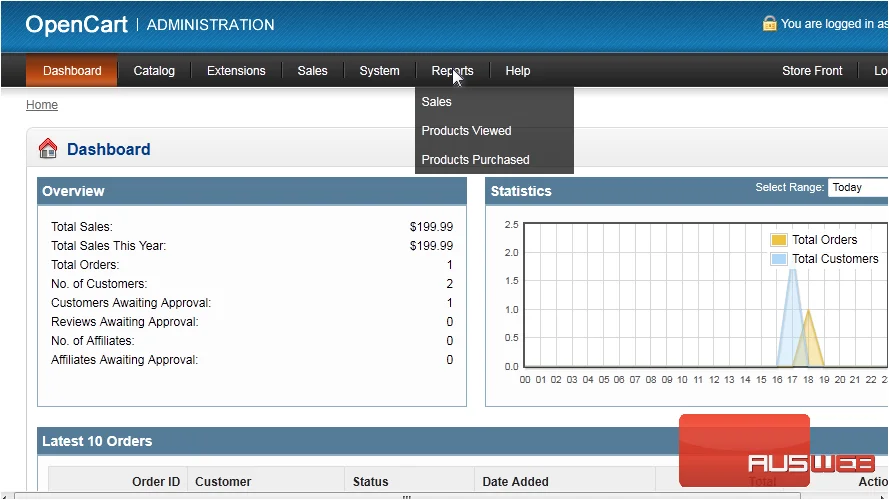Click the No. of Affiliates: label
Screen dimensions: 889x500
[92, 341]
